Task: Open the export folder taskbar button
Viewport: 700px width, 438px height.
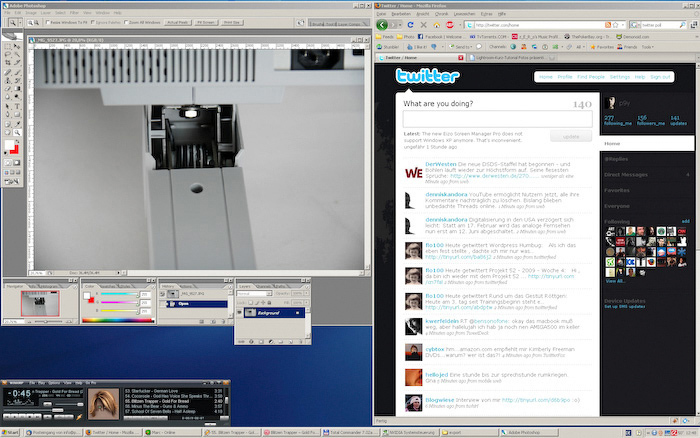Action: 469,432
